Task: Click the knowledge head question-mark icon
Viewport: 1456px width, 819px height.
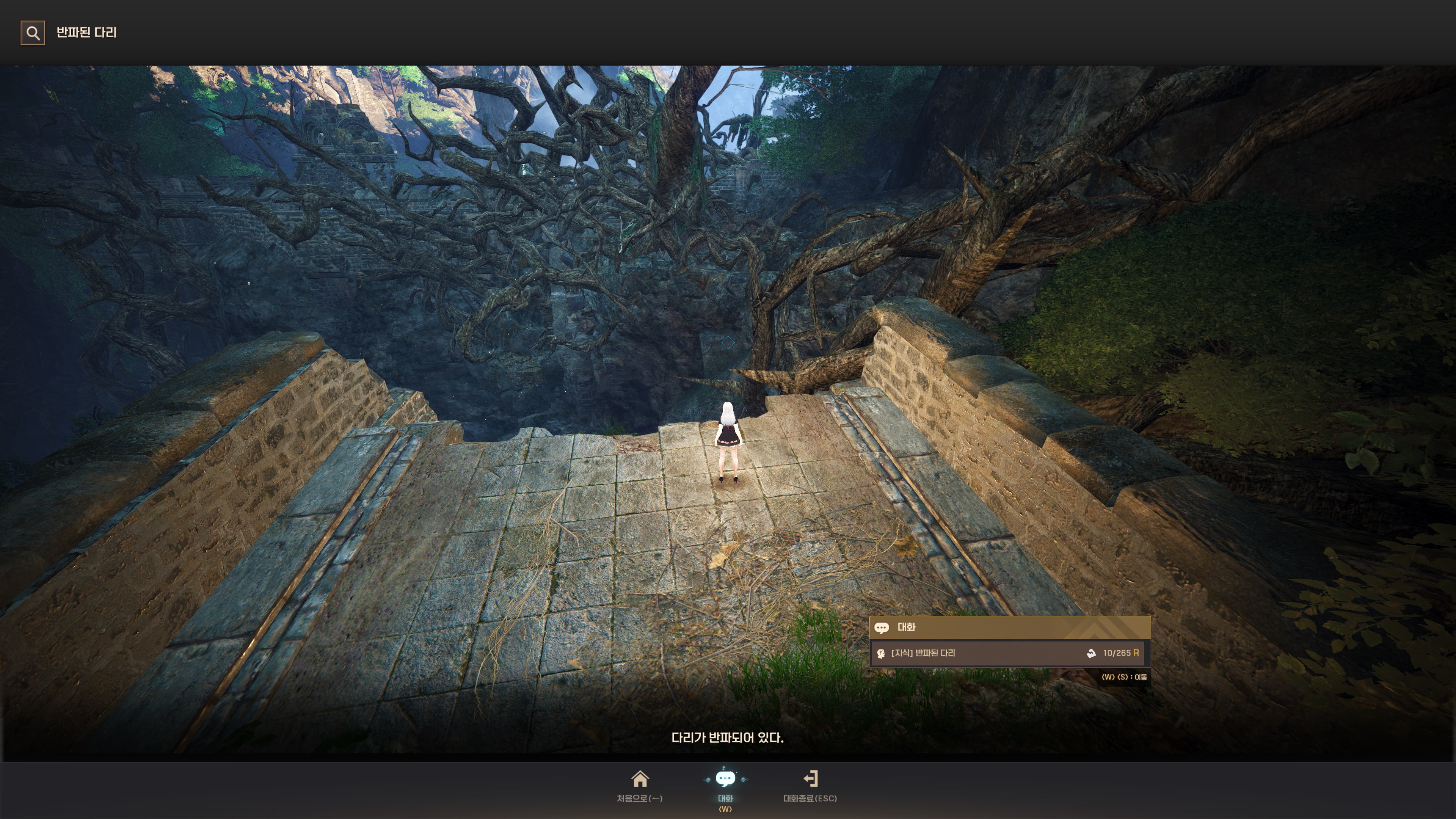Action: [880, 653]
